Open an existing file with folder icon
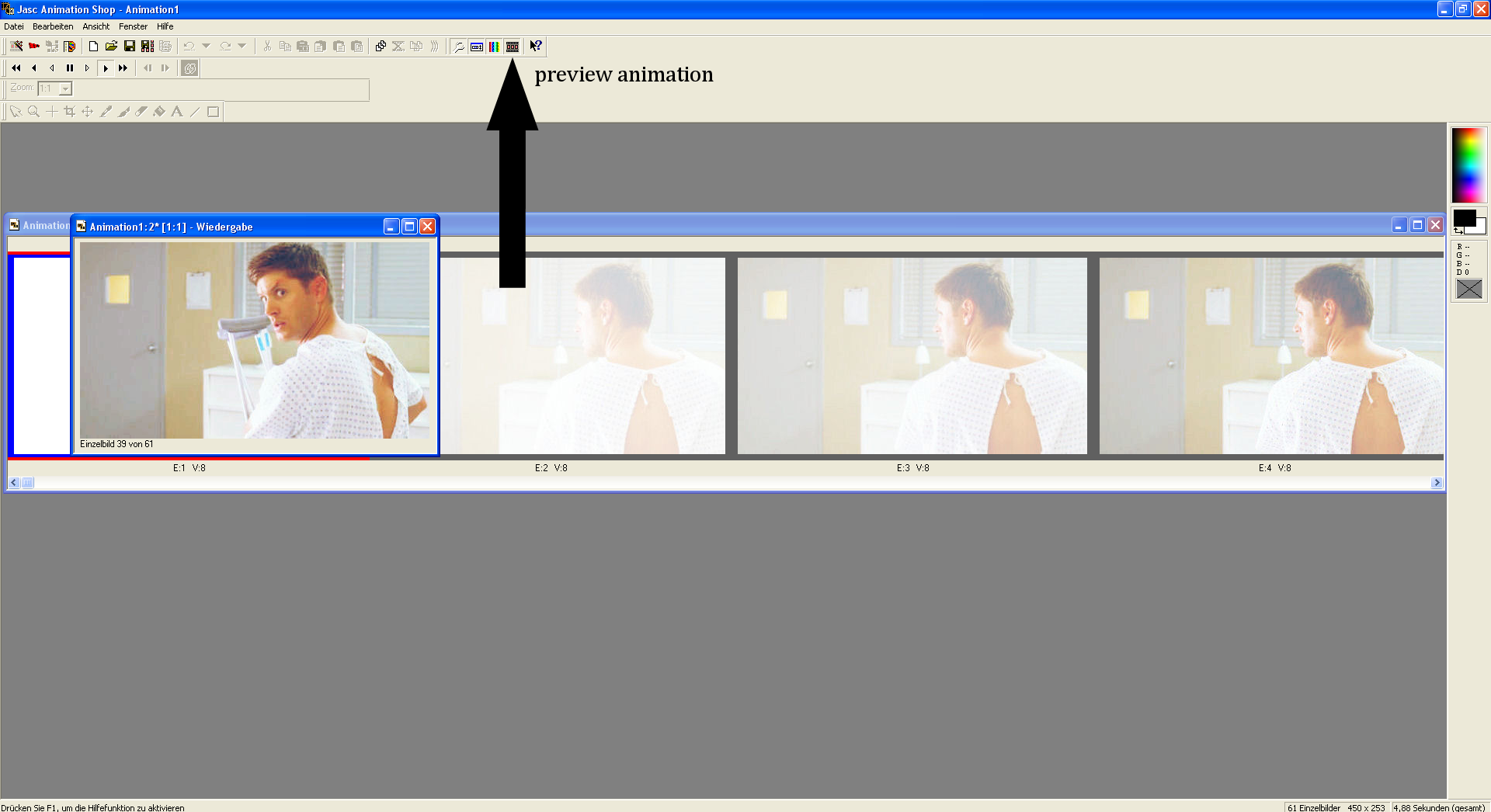 click(x=111, y=47)
